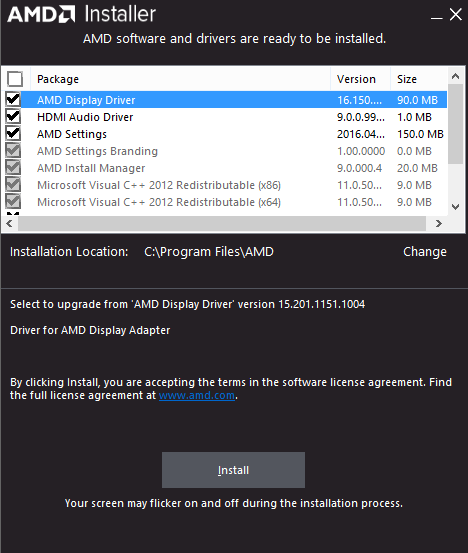Screen dimensions: 468x553
Task: Click version 9.0.0.99... of HDMI Audio Driver
Action: 360,117
